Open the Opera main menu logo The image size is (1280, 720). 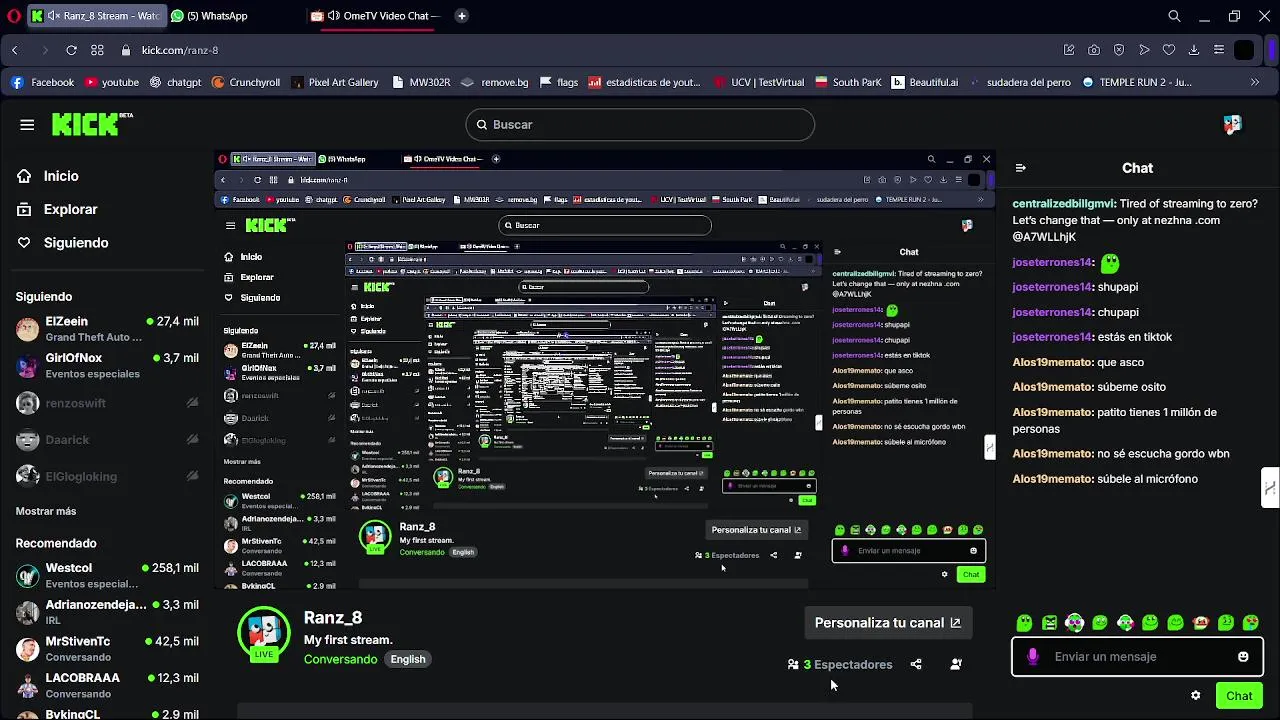[14, 16]
